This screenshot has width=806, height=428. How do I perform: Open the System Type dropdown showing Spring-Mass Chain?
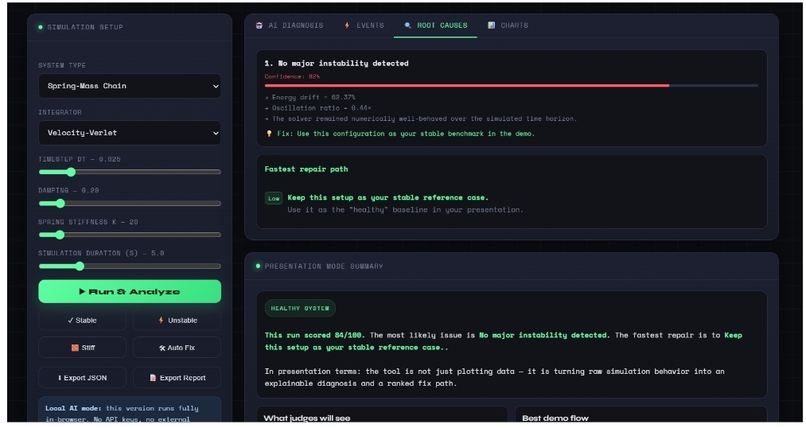tap(130, 86)
